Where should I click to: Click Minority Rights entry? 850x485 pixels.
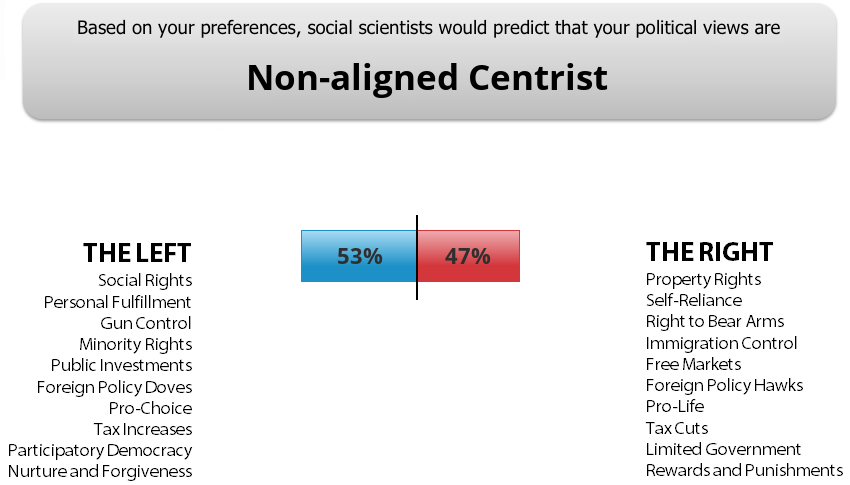coord(136,344)
